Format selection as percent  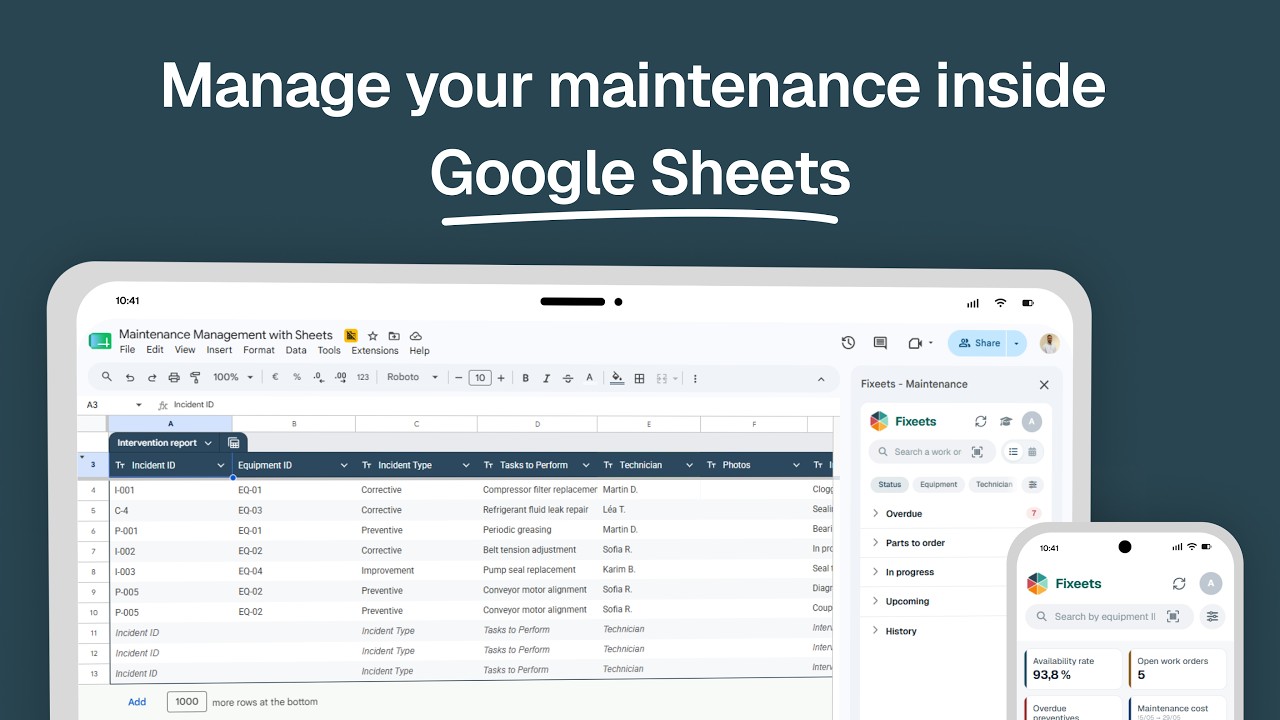click(x=297, y=378)
